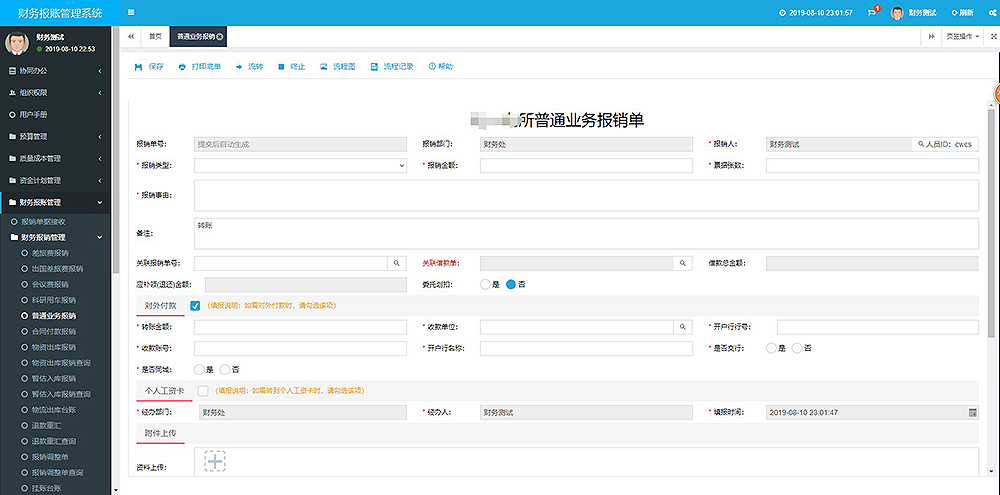Click the 保存 save icon
The image size is (1000, 495).
(x=138, y=66)
